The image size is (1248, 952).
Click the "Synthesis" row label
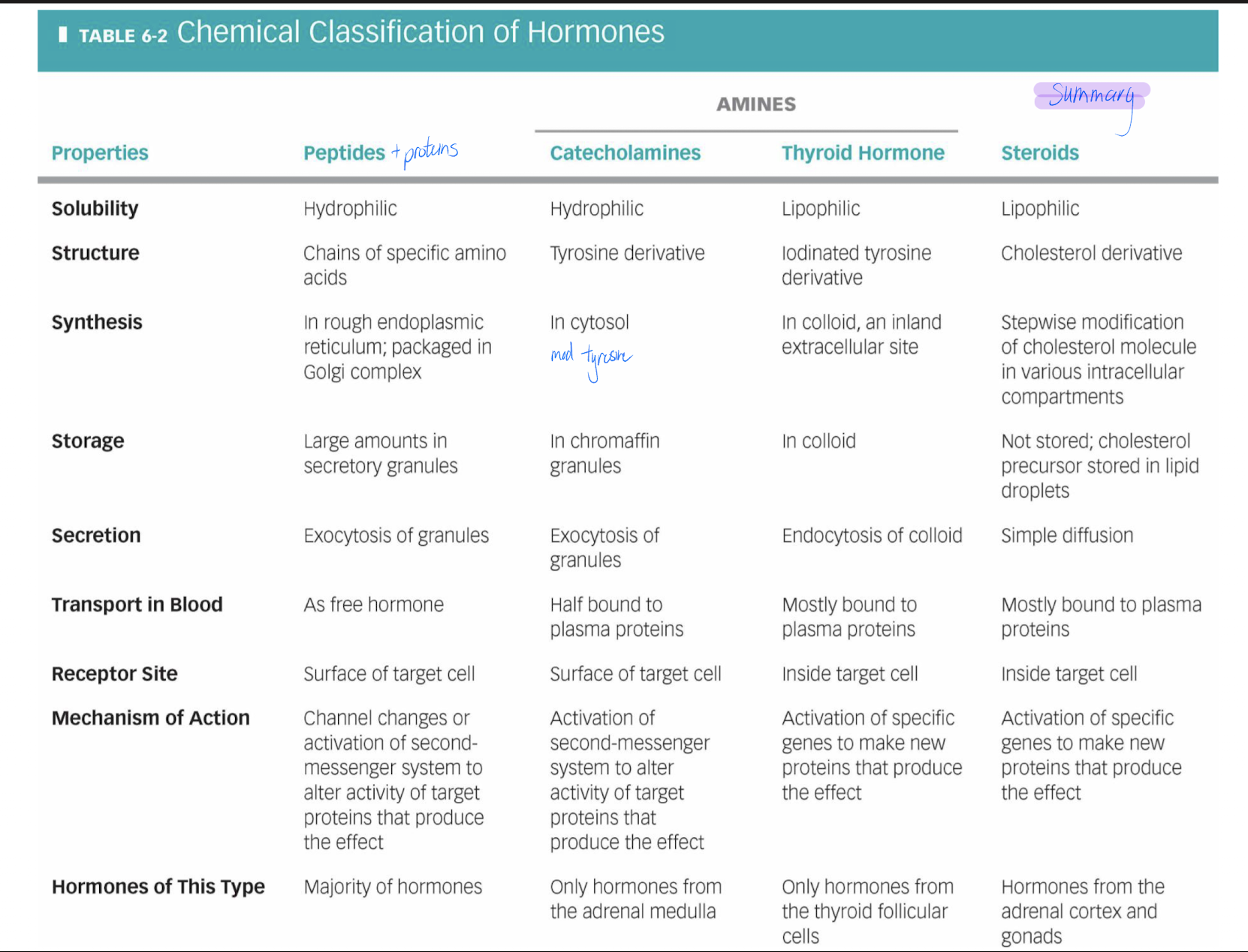[97, 322]
